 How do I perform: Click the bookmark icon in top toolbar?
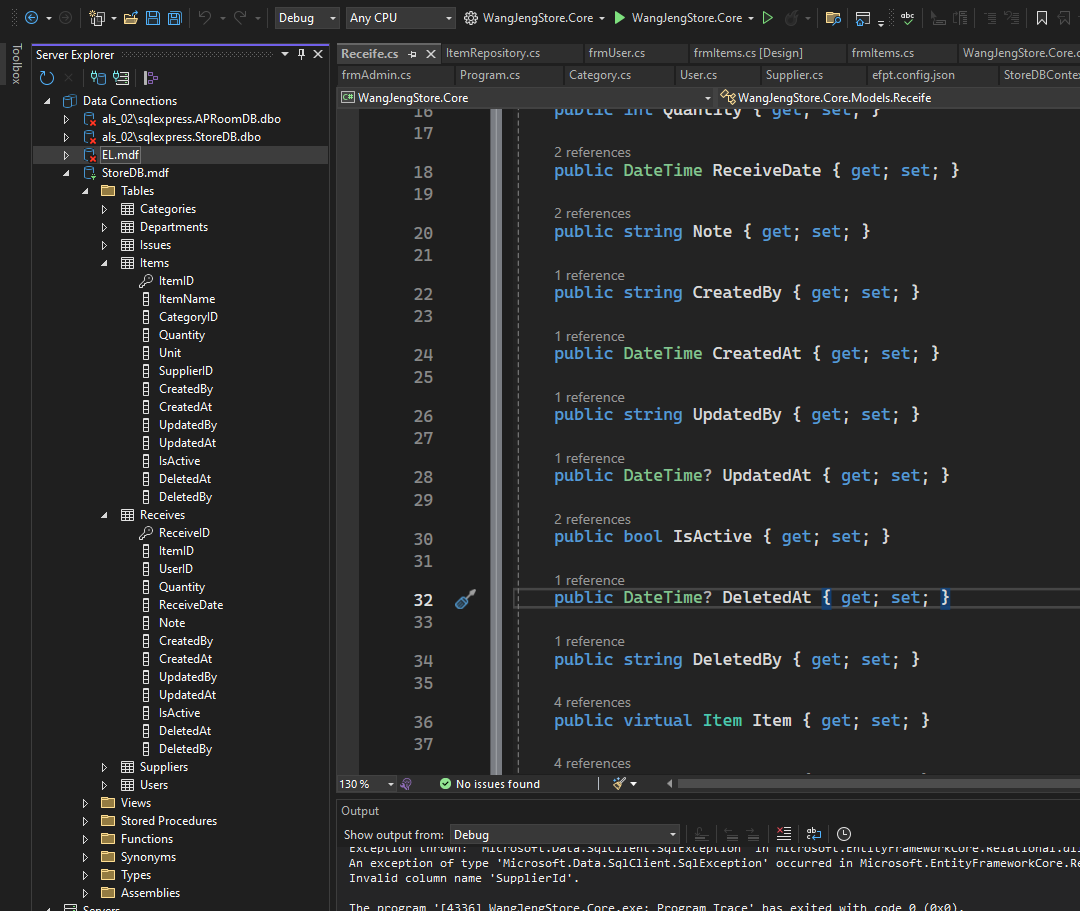[x=1041, y=18]
